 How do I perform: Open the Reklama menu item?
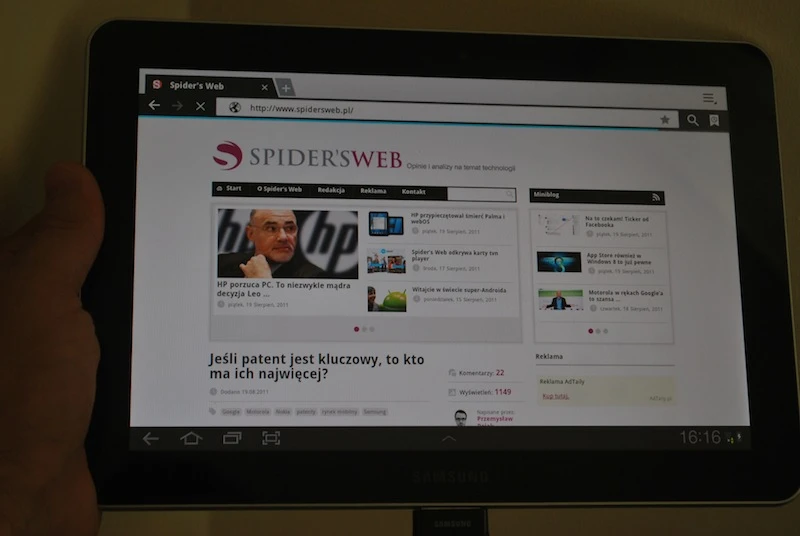point(373,191)
